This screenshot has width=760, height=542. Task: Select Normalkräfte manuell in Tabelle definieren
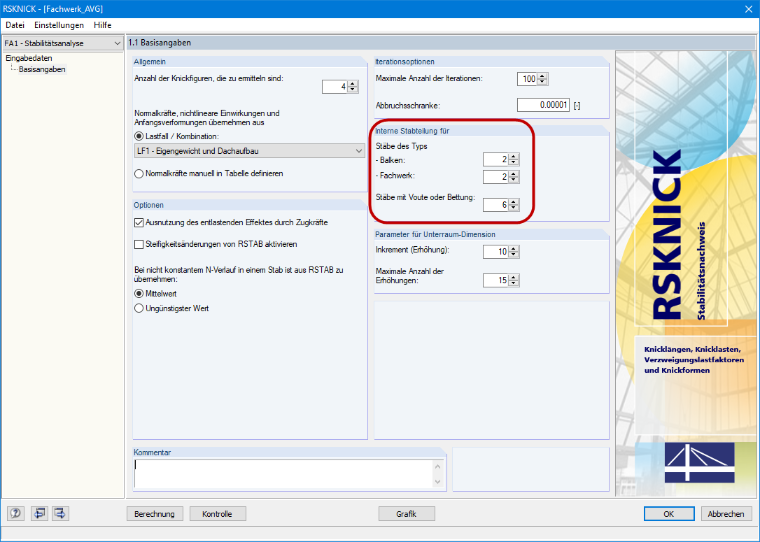click(139, 174)
